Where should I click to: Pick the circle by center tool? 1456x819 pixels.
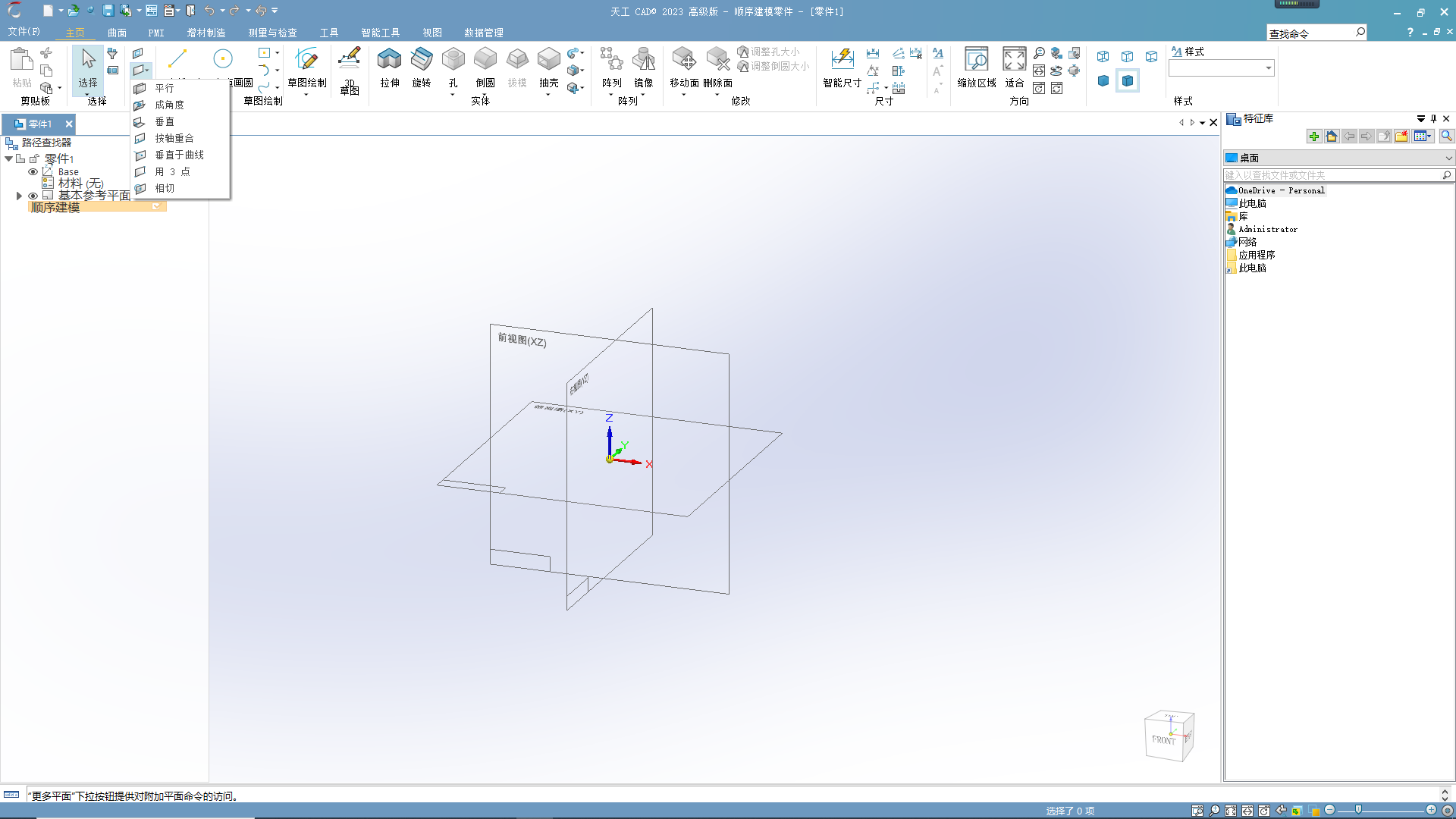(222, 58)
